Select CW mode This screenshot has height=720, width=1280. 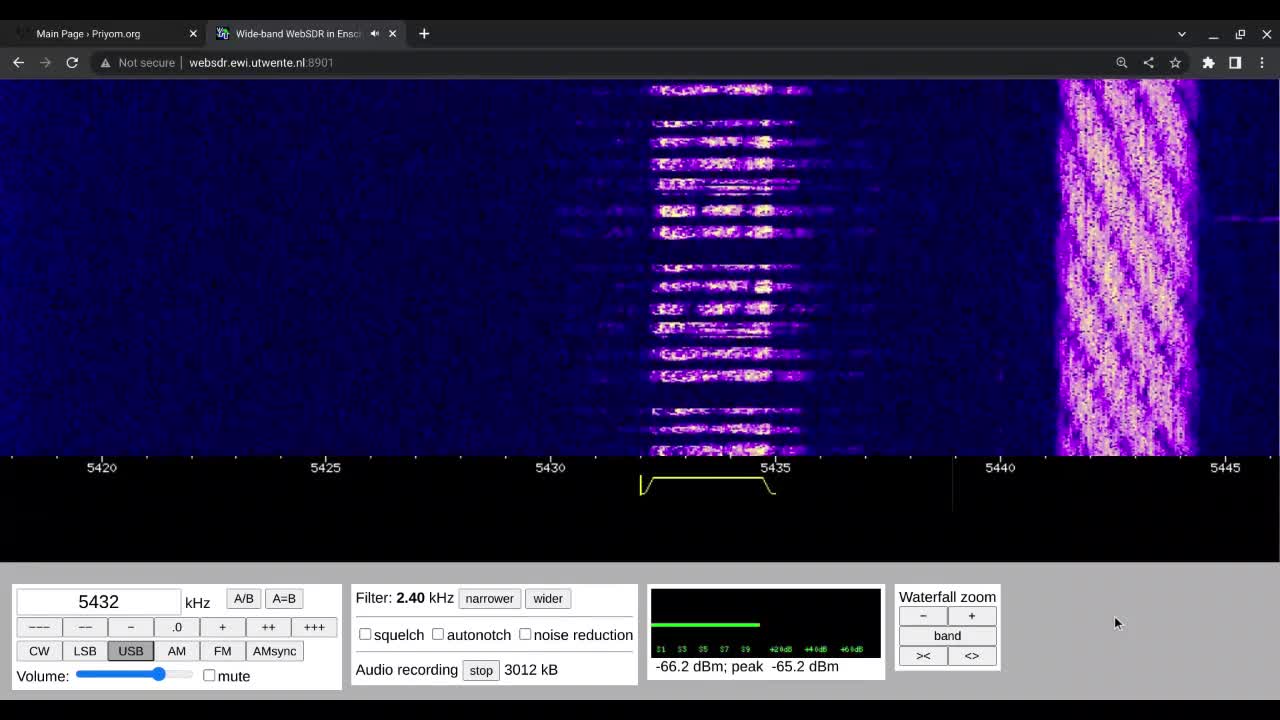39,651
